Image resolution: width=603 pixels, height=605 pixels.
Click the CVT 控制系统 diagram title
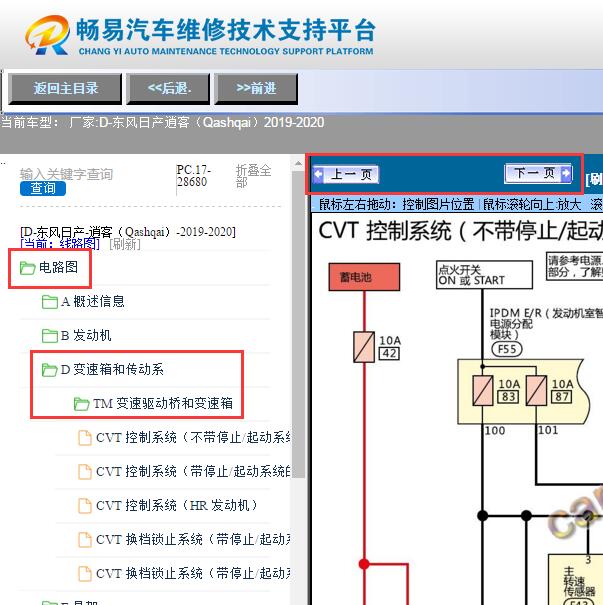[x=461, y=231]
